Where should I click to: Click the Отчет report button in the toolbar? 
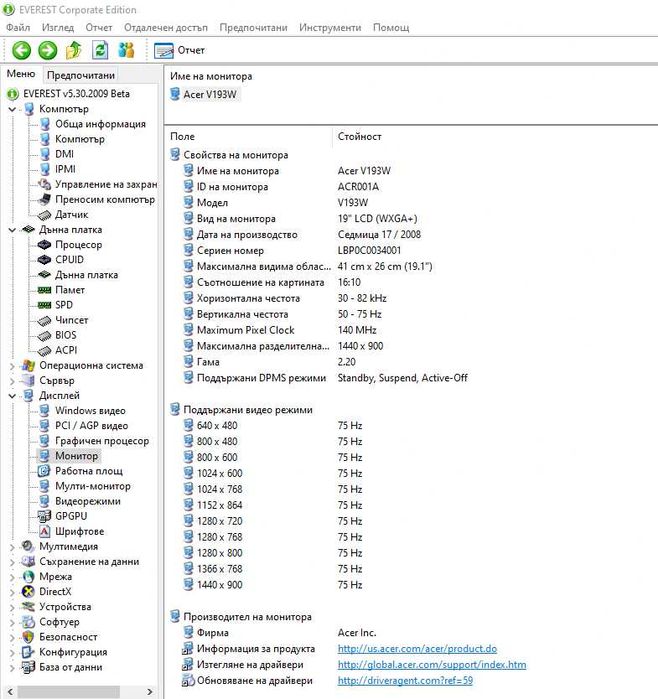181,50
